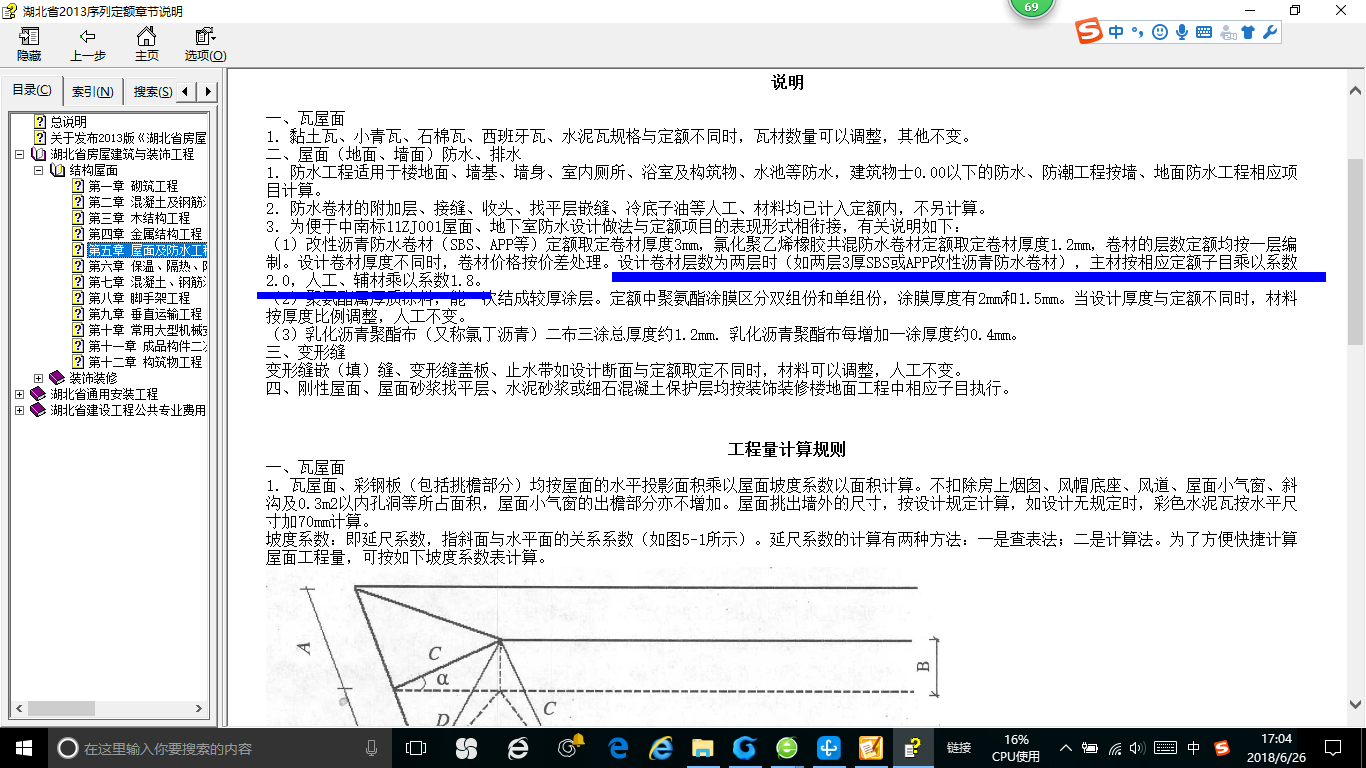Screen dimensions: 1366x768
Task: Click the taskbar search box
Action: pyautogui.click(x=220, y=747)
